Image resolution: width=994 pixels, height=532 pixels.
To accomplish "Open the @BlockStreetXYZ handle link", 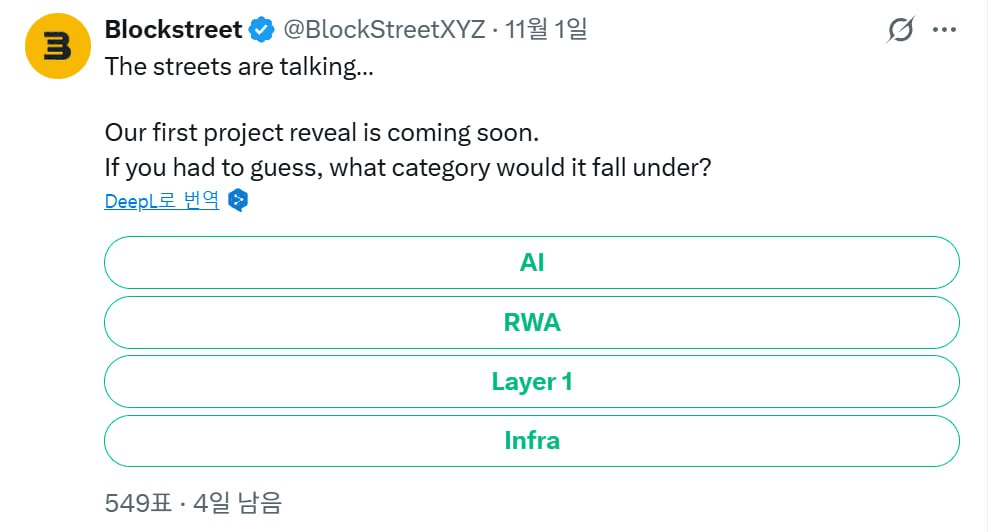I will [x=384, y=31].
